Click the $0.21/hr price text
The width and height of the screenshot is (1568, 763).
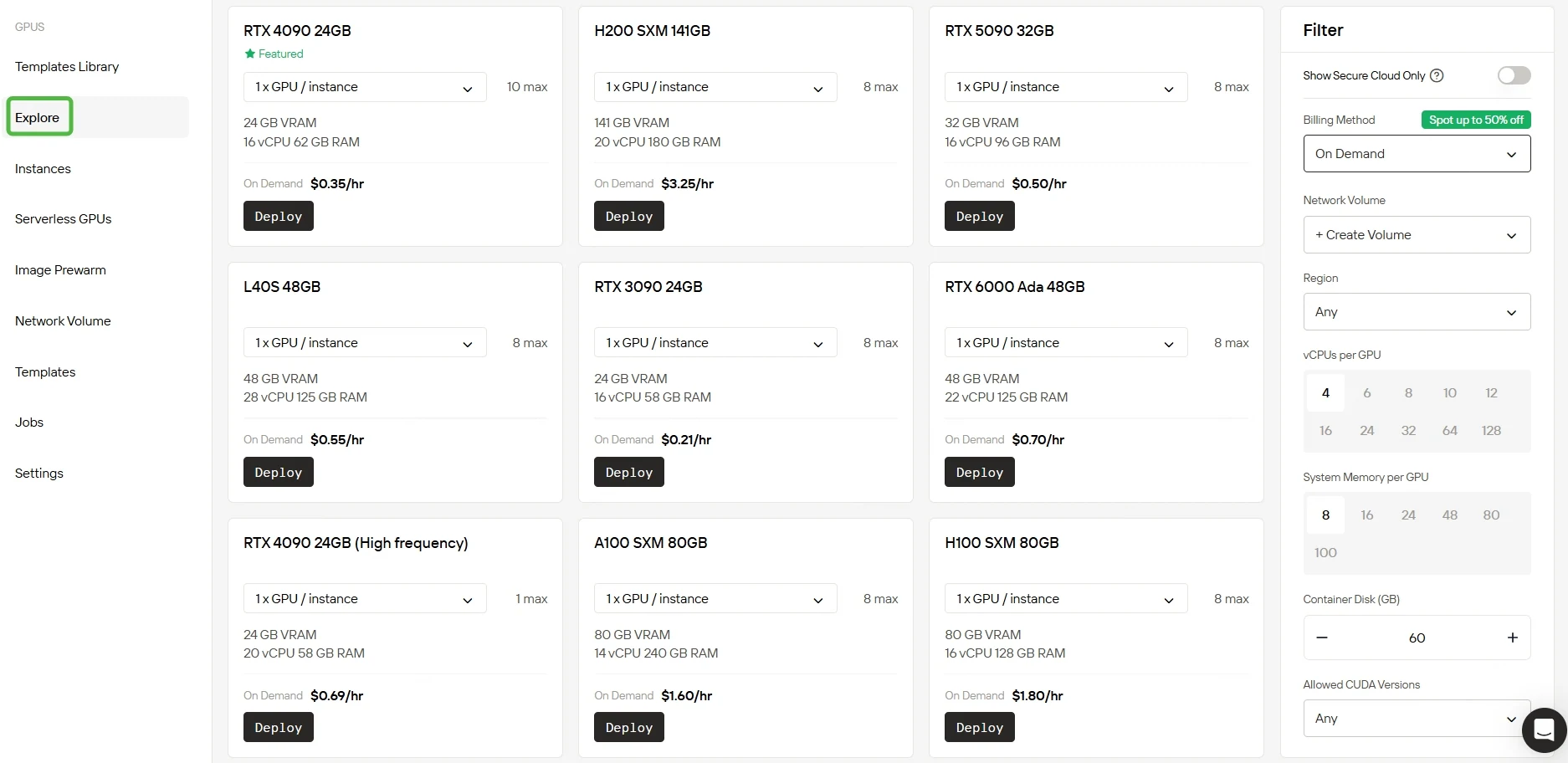(686, 440)
